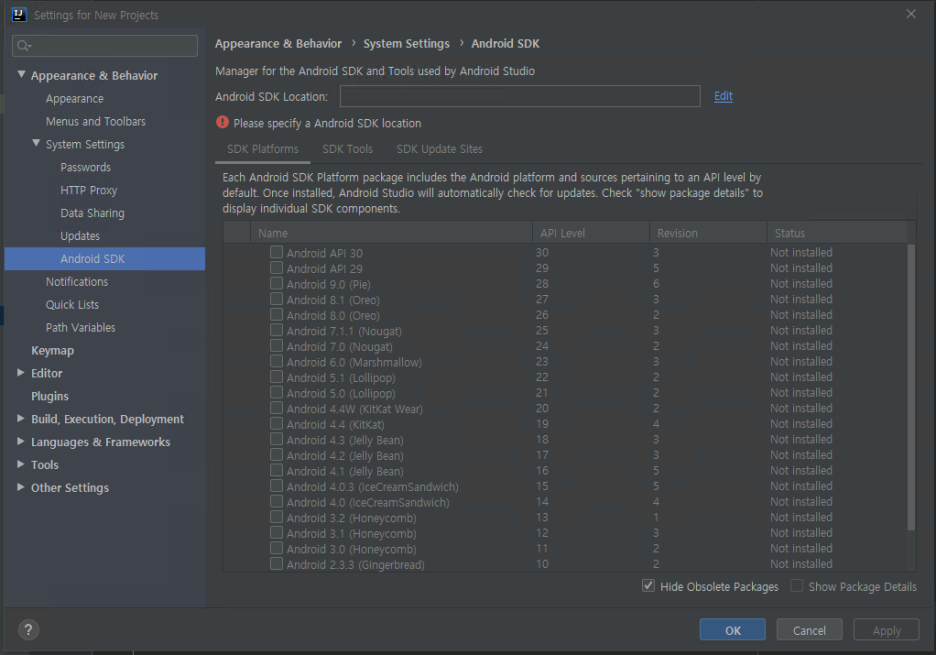Viewport: 936px width, 655px height.
Task: Click the red SDK location error icon
Action: tap(222, 122)
